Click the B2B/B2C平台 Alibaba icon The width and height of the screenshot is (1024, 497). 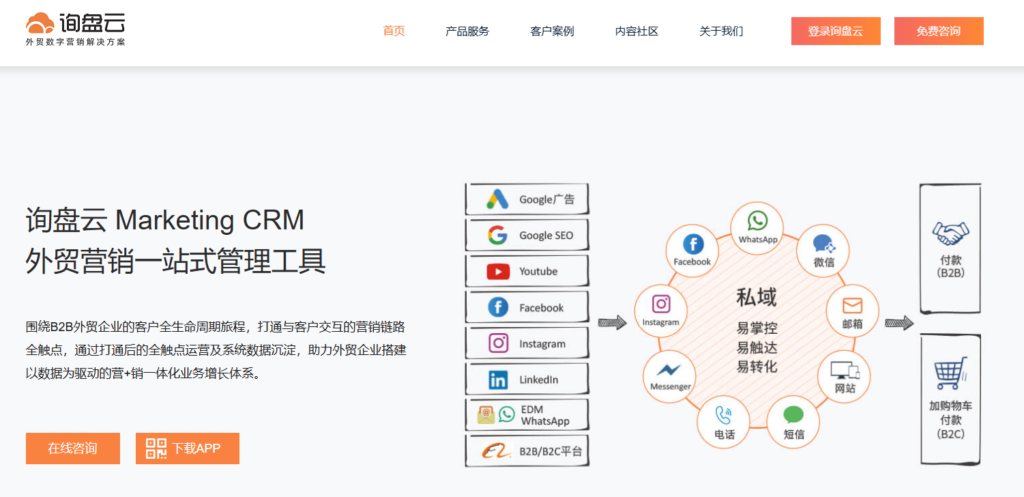point(498,451)
